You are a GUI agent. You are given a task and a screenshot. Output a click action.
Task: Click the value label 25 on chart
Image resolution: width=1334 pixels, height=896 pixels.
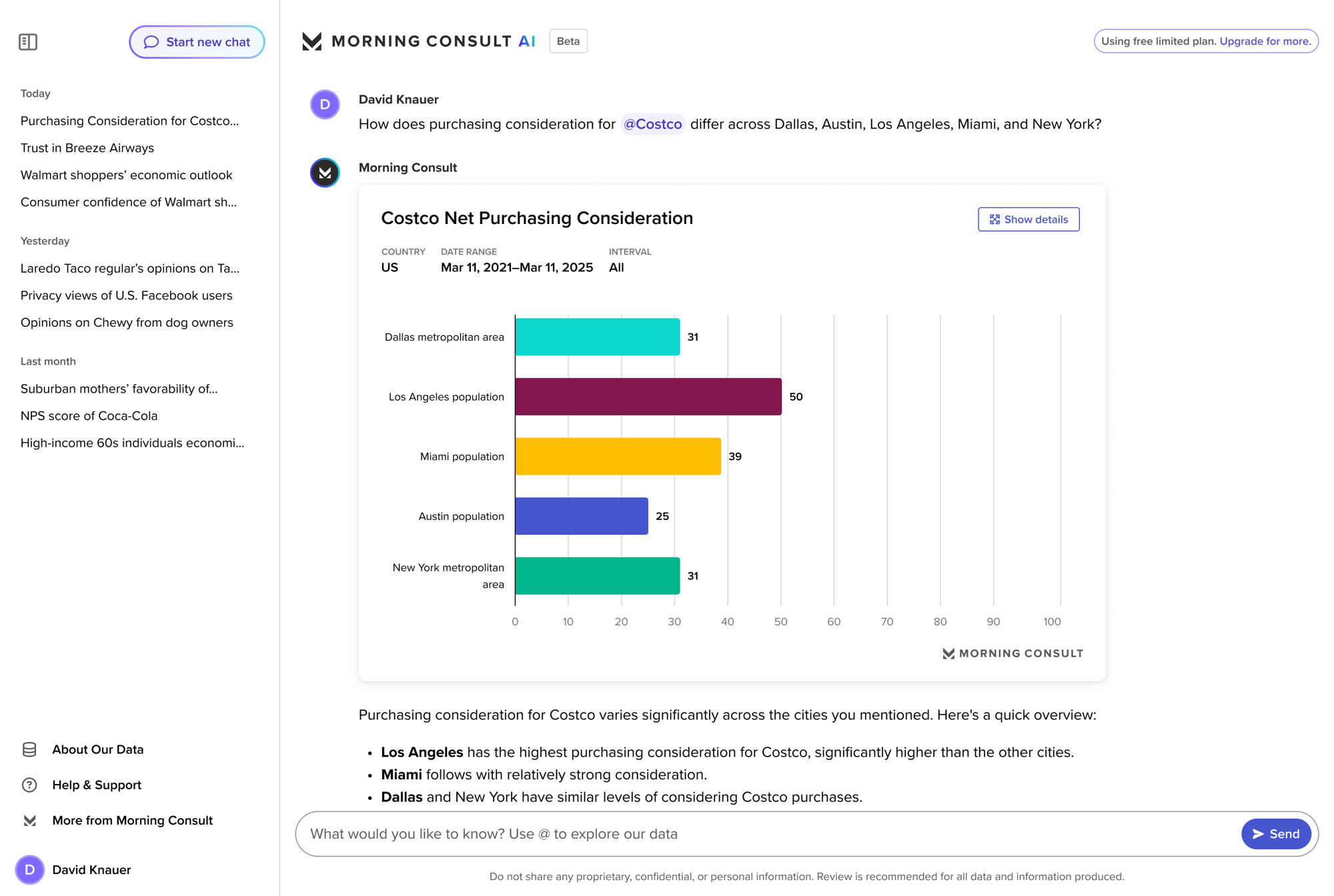(662, 516)
